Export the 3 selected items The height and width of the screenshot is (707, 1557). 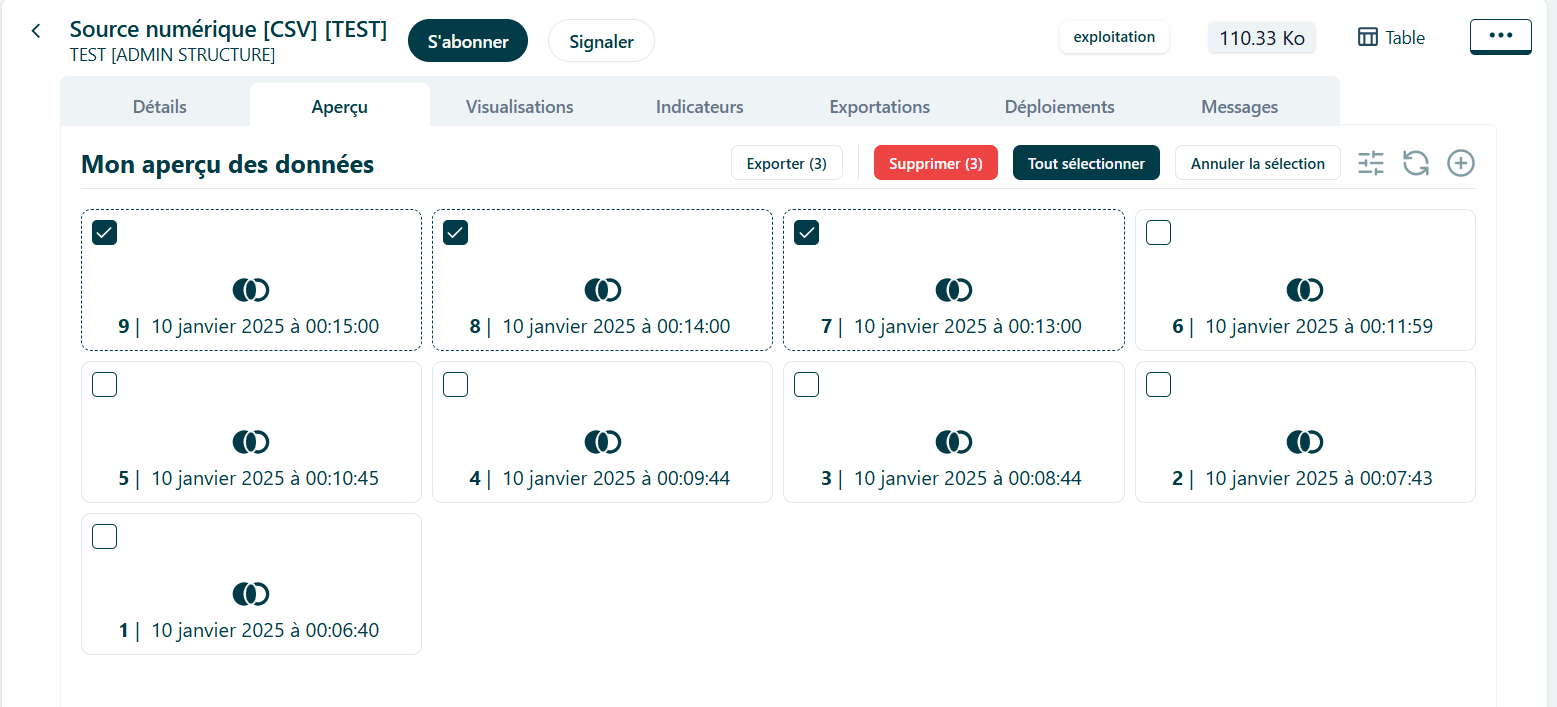coord(787,163)
